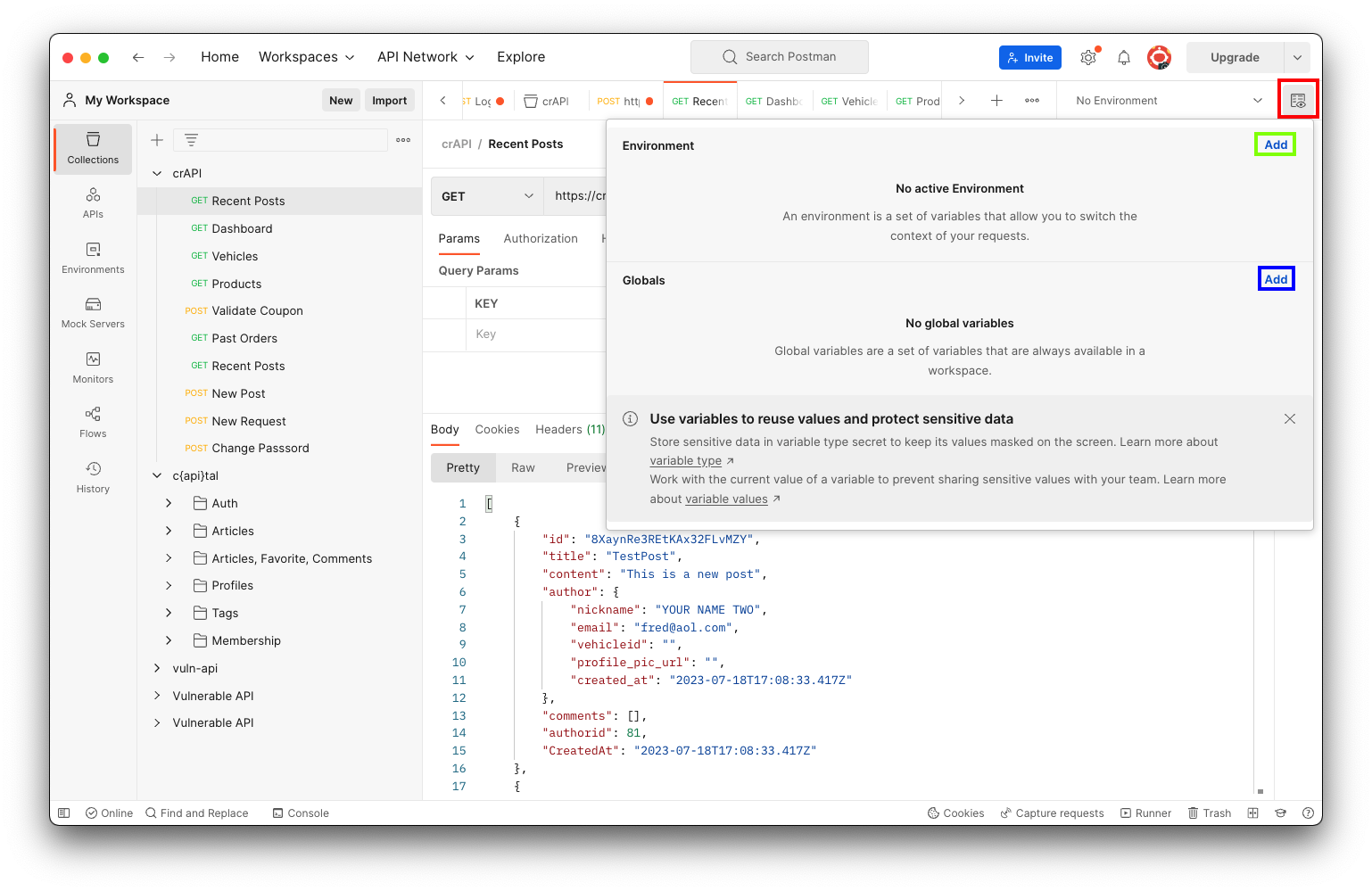
Task: Open the two-pane layout switcher
Action: tap(1253, 813)
